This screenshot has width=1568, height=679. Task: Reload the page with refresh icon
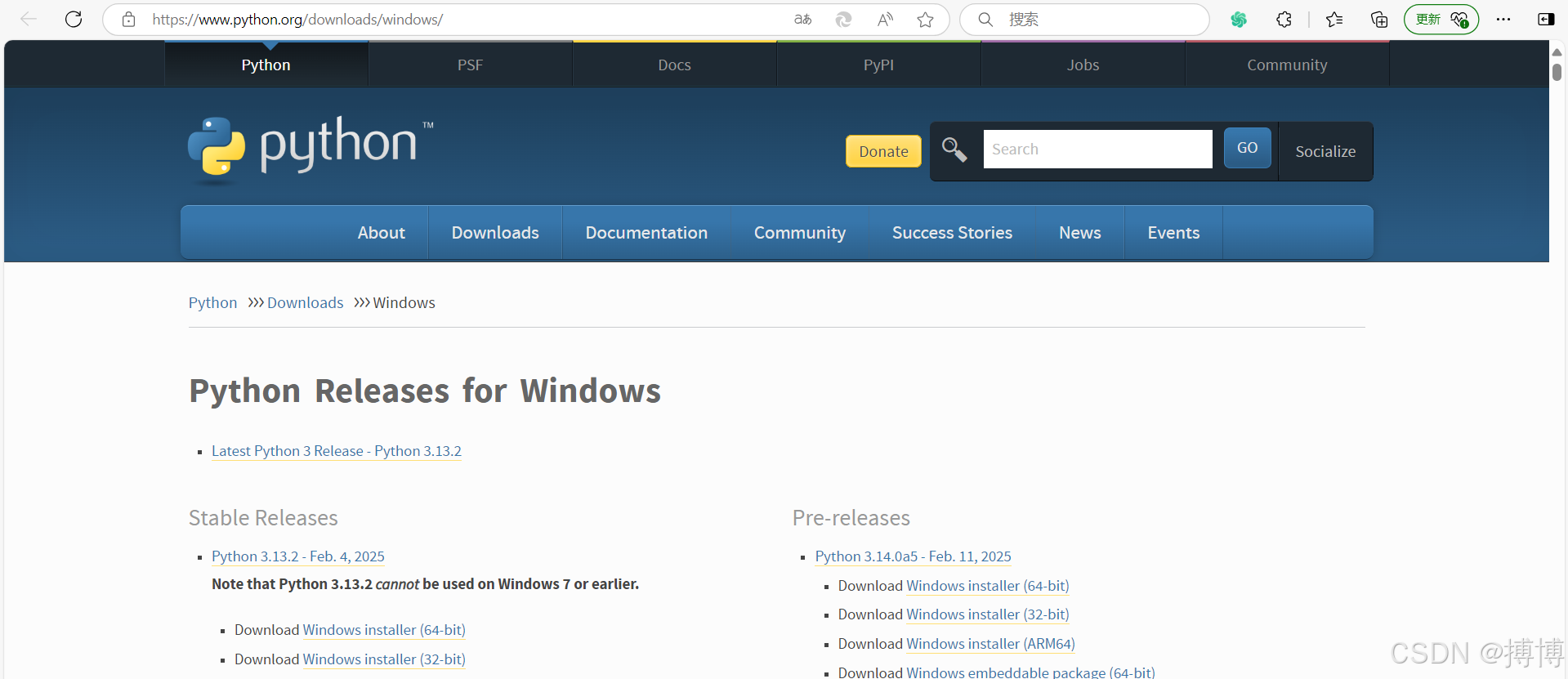(74, 19)
